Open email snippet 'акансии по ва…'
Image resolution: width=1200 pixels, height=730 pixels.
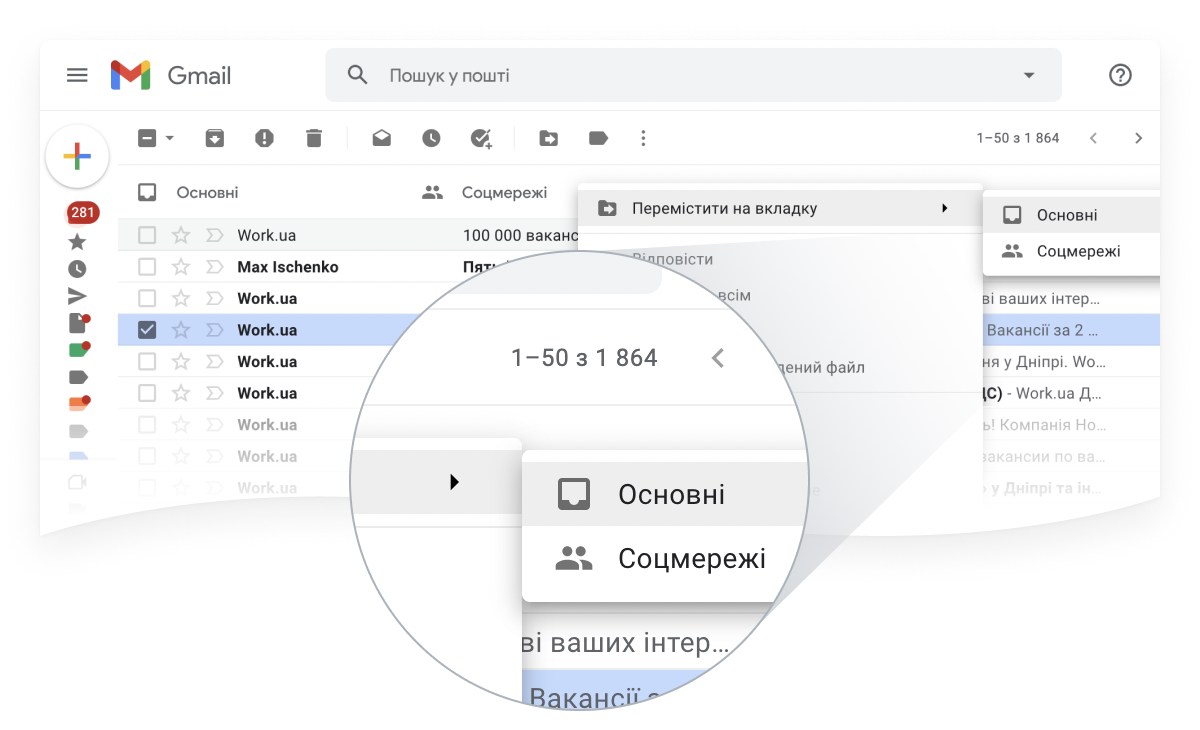[1043, 456]
